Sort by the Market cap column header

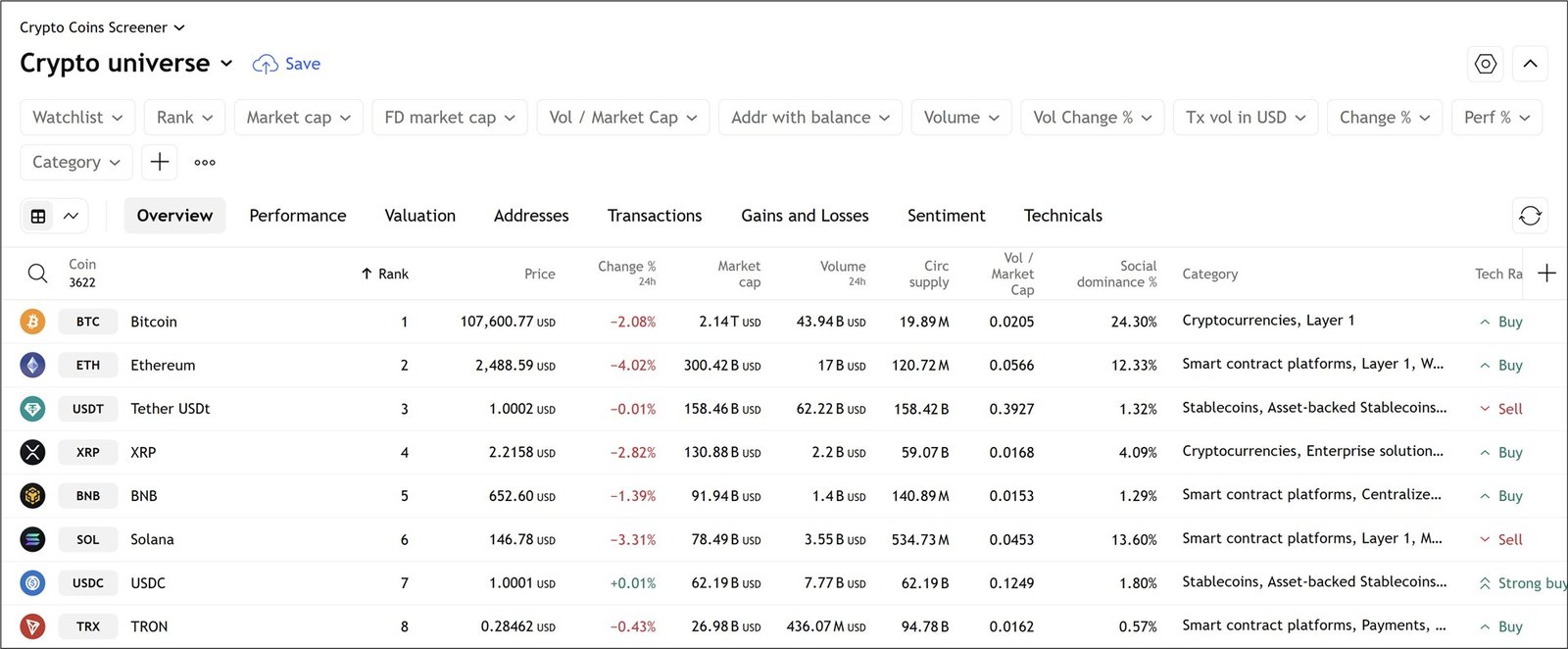739,274
